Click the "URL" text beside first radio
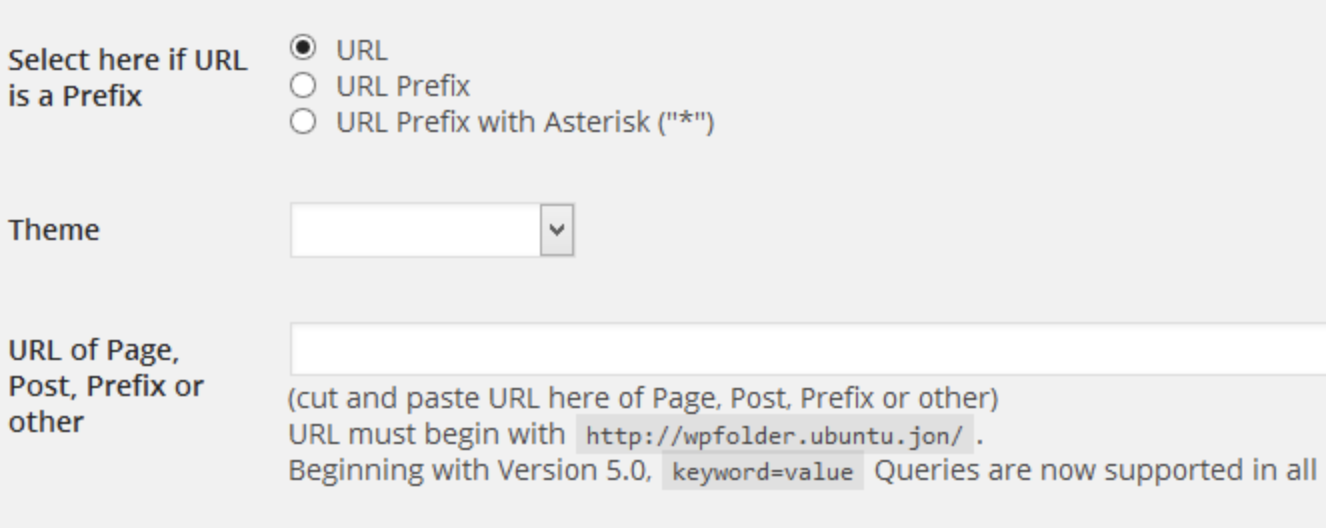Screen dimensions: 1328x528 click(361, 49)
